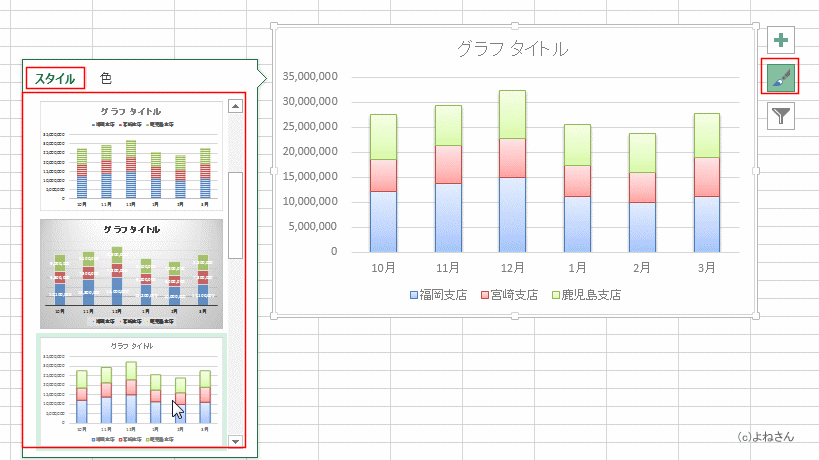This screenshot has height=460, width=819.
Task: Click the 鹿児島支店 legend entry
Action: pyautogui.click(x=586, y=295)
